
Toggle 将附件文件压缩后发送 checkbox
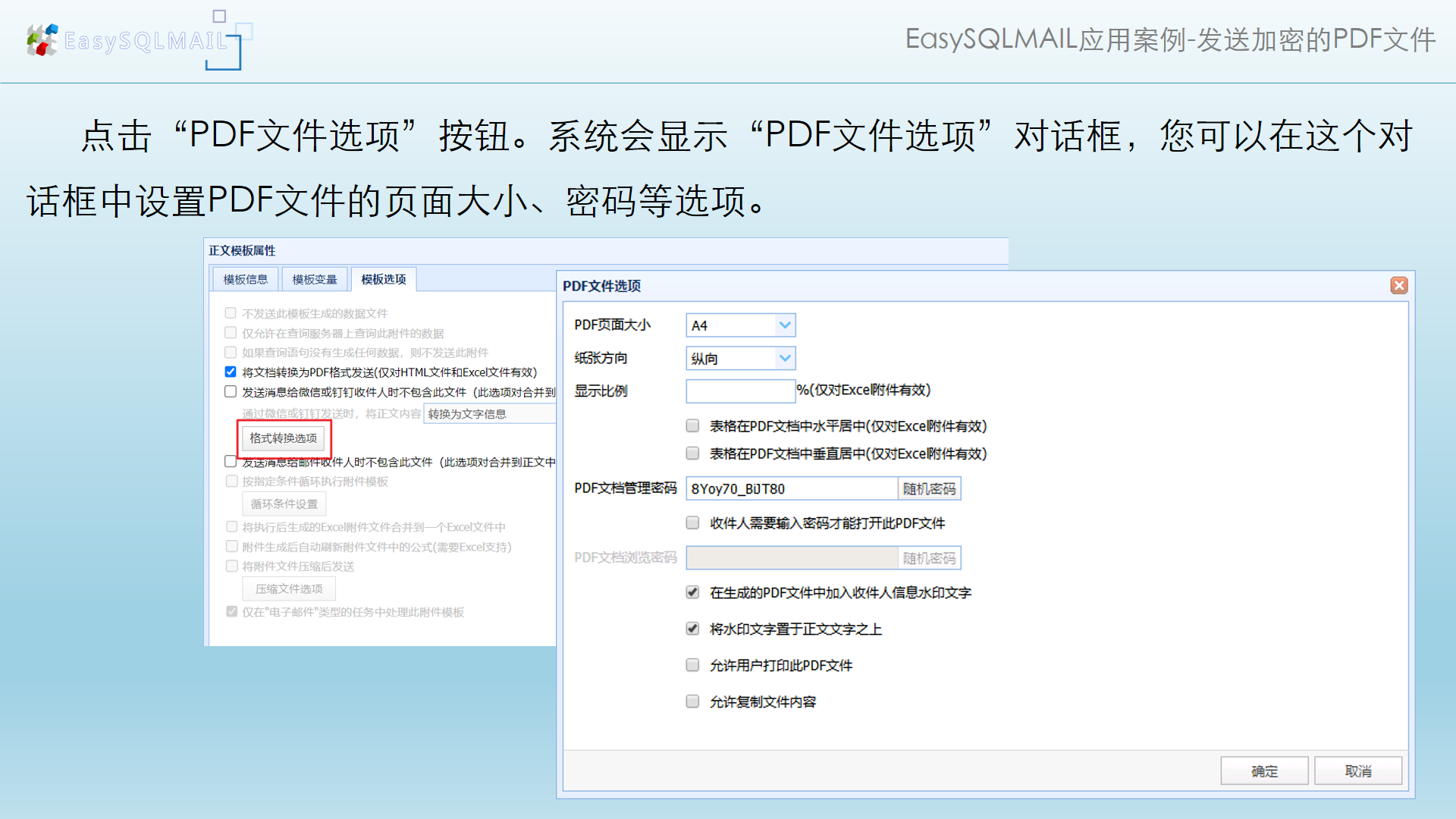pyautogui.click(x=232, y=566)
